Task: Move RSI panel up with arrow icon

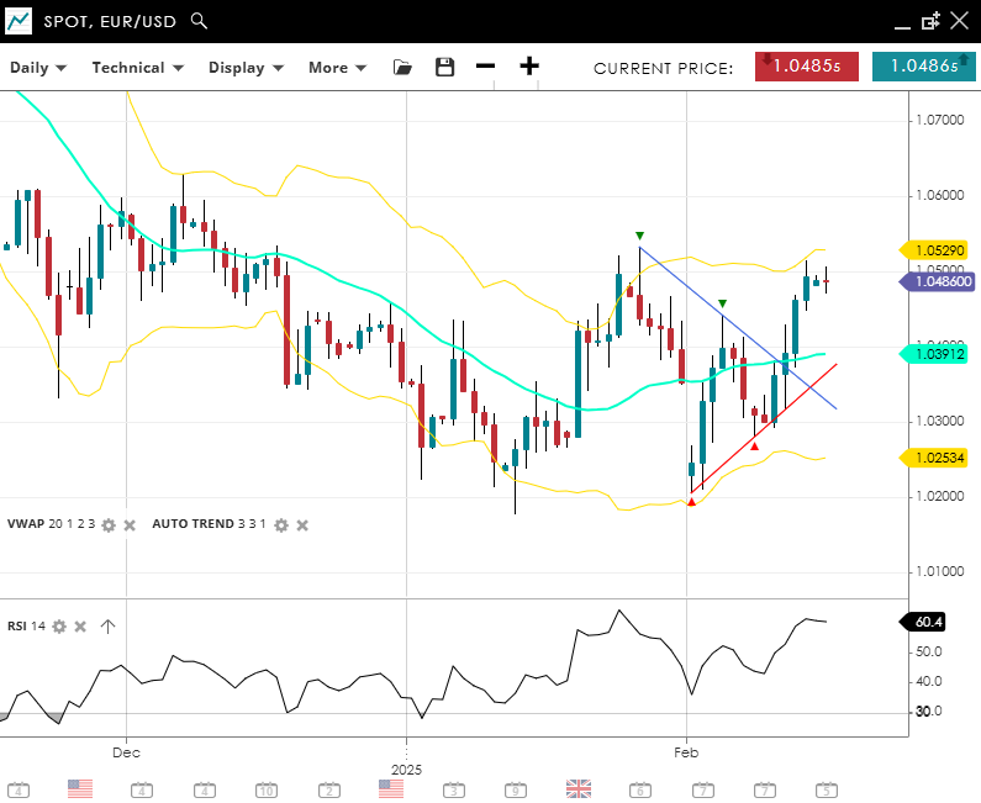Action: pos(108,627)
